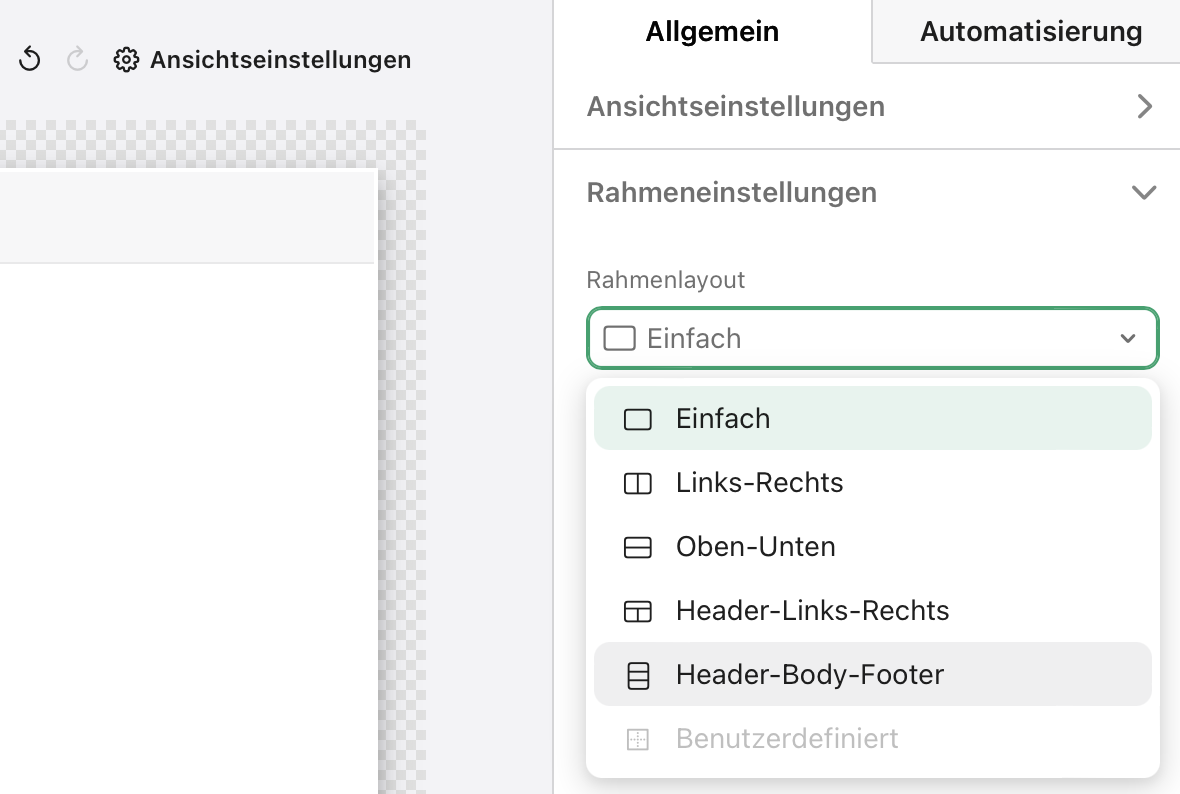This screenshot has width=1180, height=794.
Task: Click the Oben-Unten horizontal split icon
Action: [x=637, y=547]
